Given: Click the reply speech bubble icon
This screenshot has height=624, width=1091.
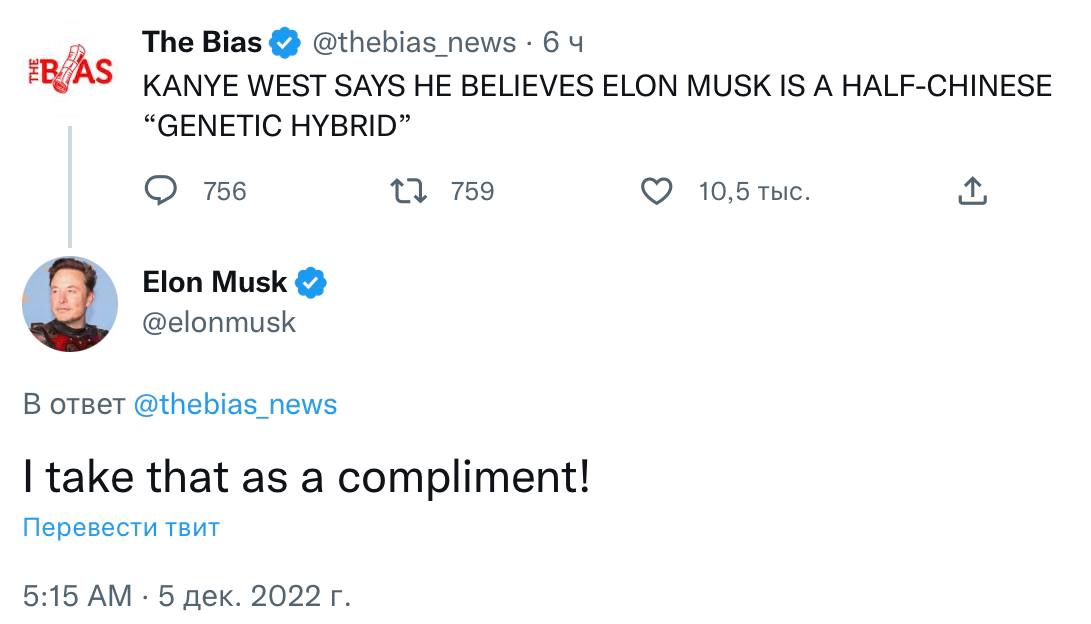Looking at the screenshot, I should click(161, 191).
